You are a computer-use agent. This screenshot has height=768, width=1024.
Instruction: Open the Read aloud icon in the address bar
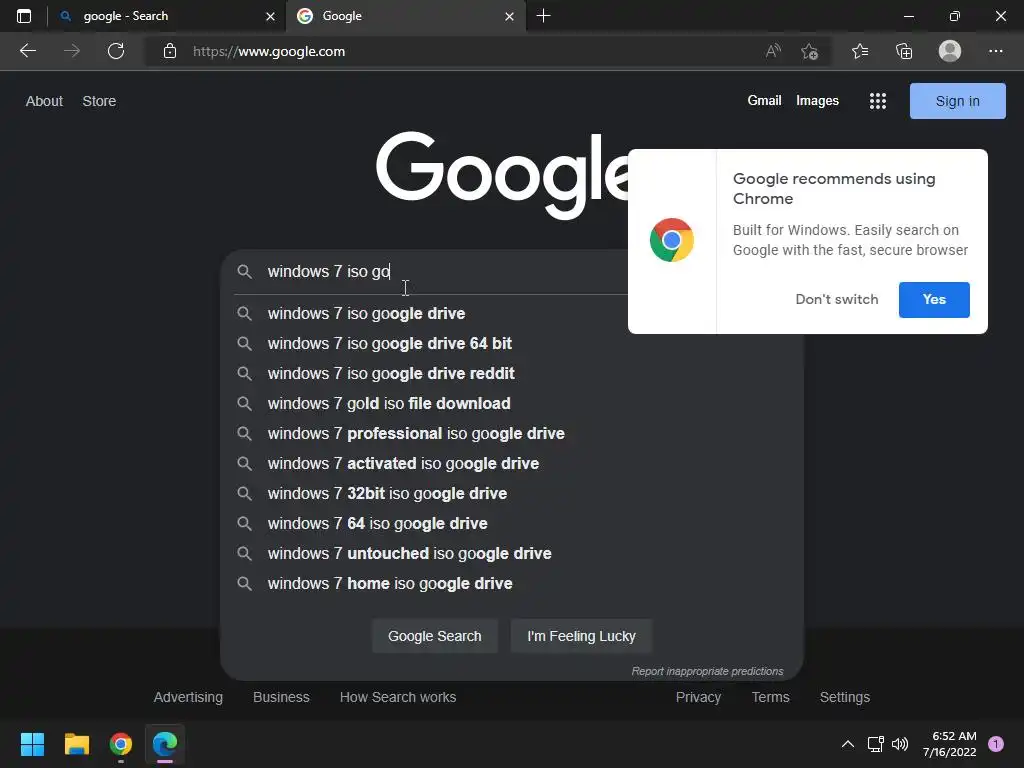click(x=773, y=51)
